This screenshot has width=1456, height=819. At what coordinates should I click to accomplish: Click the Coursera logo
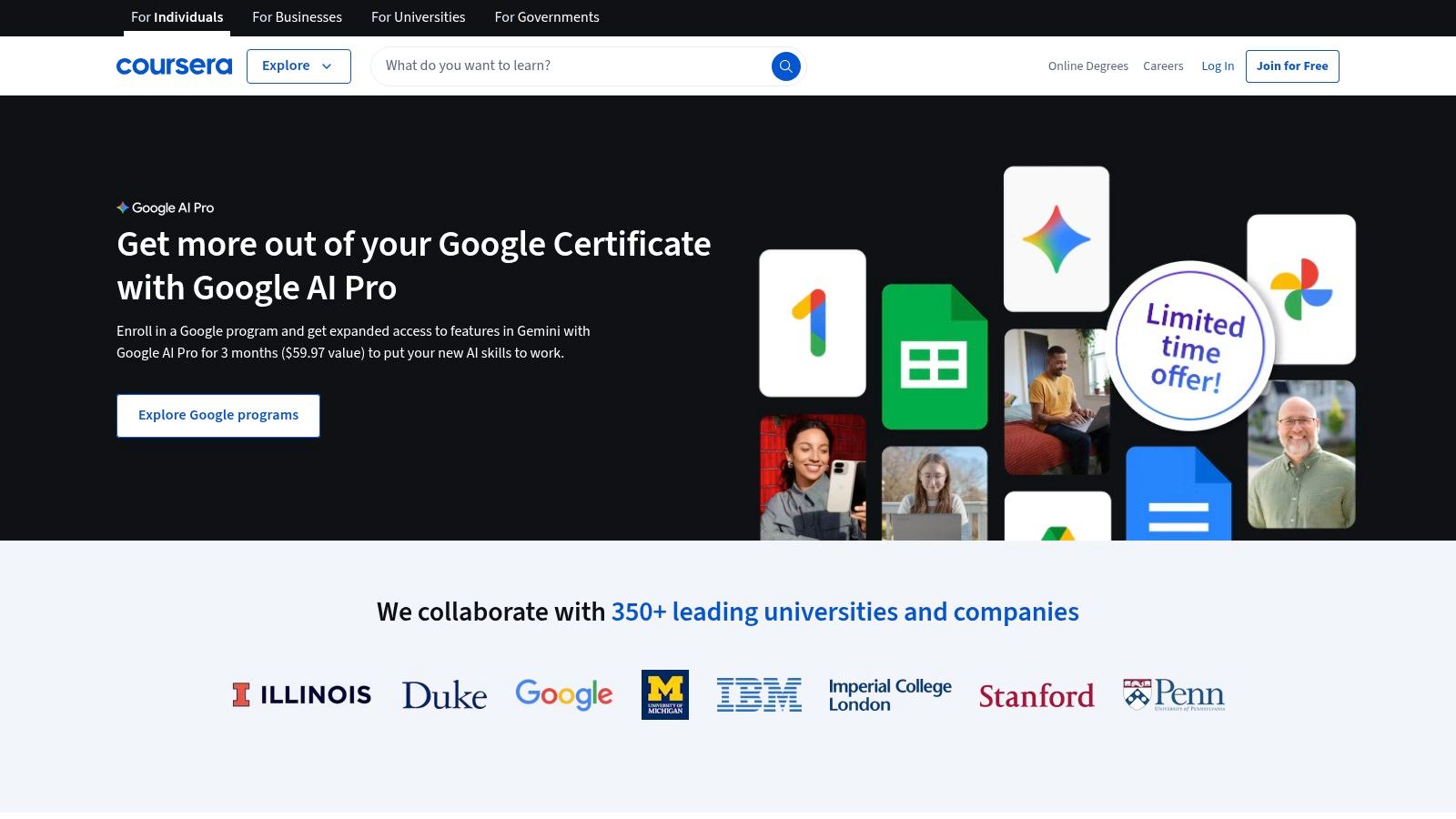(x=174, y=66)
